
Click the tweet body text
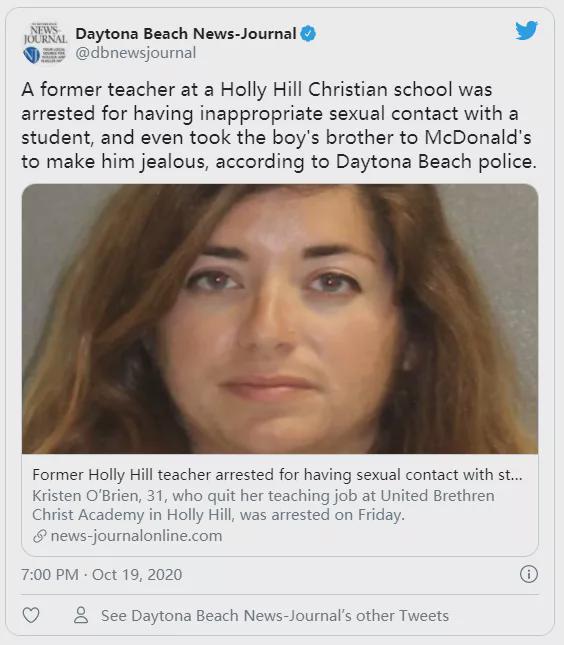coord(279,125)
